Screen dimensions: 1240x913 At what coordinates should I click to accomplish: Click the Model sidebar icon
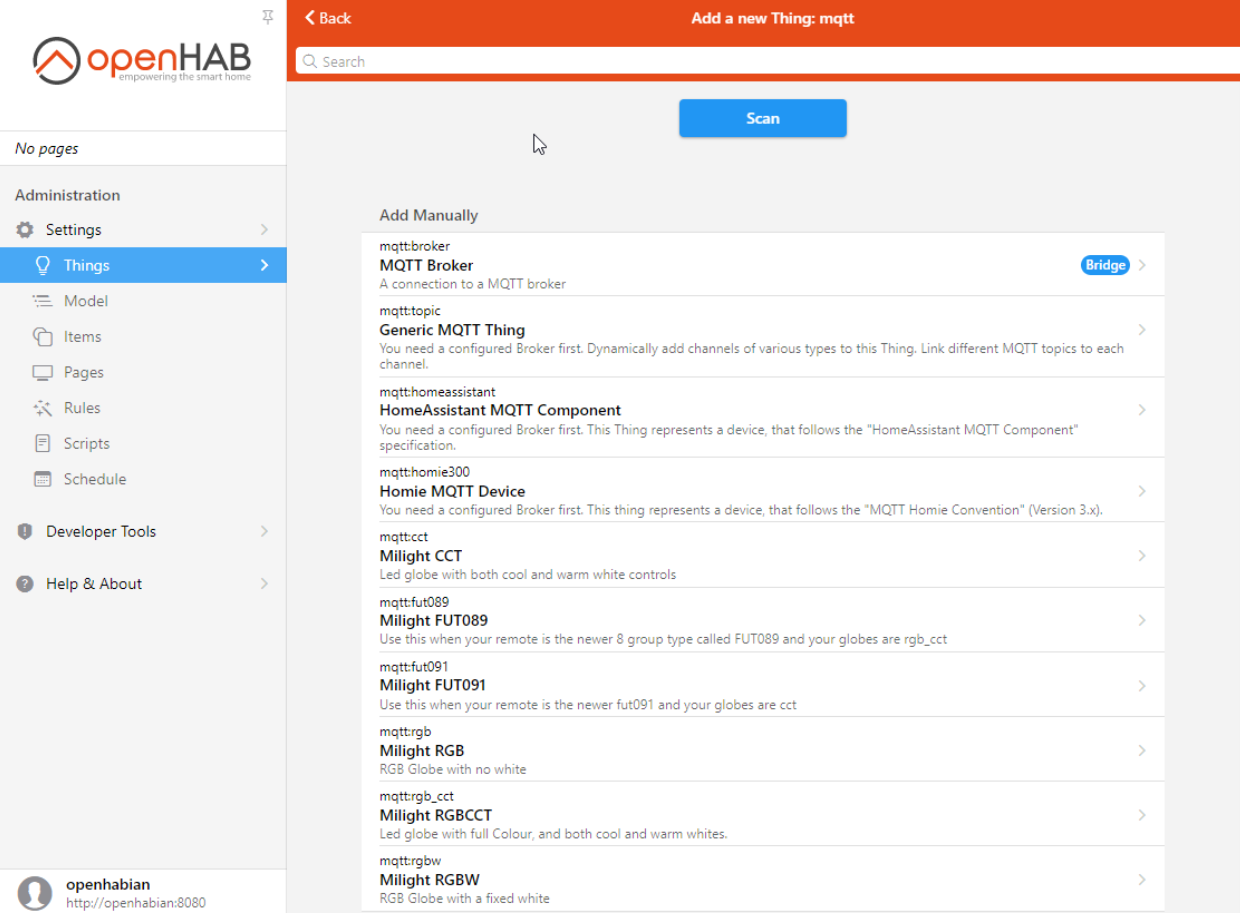(43, 300)
